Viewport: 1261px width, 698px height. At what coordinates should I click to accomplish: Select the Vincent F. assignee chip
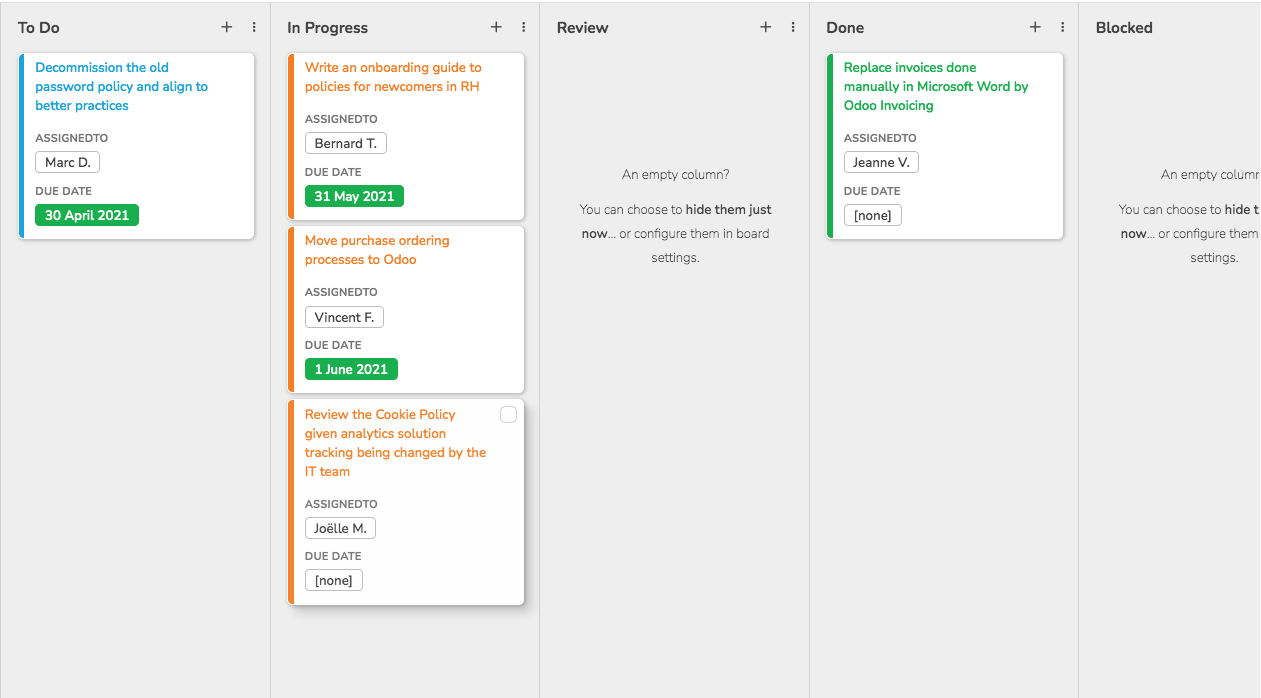pos(344,316)
